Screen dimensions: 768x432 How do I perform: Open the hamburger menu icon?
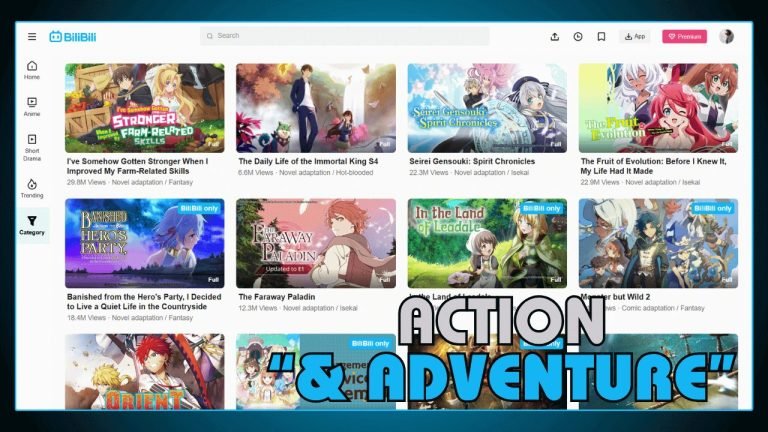pyautogui.click(x=32, y=36)
